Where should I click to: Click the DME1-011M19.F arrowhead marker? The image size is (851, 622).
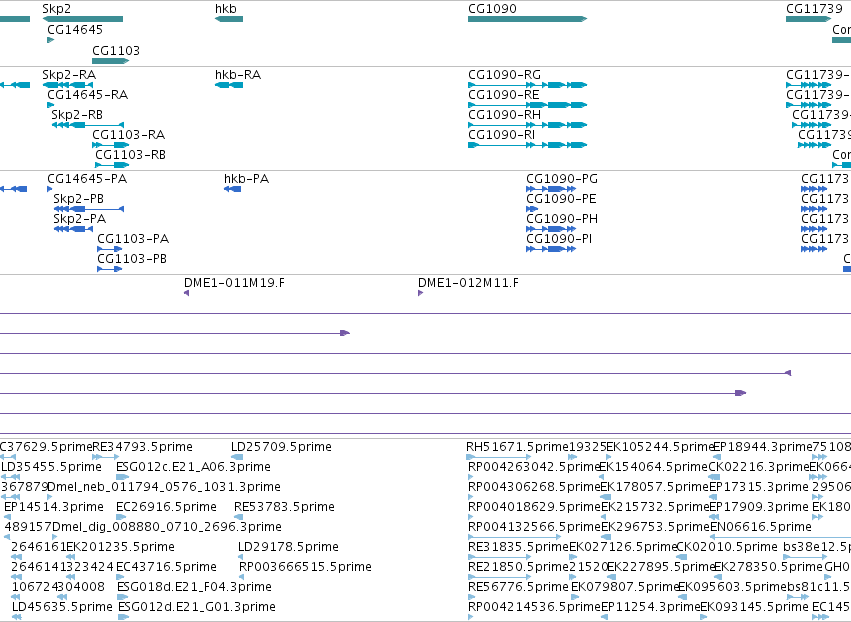187,293
